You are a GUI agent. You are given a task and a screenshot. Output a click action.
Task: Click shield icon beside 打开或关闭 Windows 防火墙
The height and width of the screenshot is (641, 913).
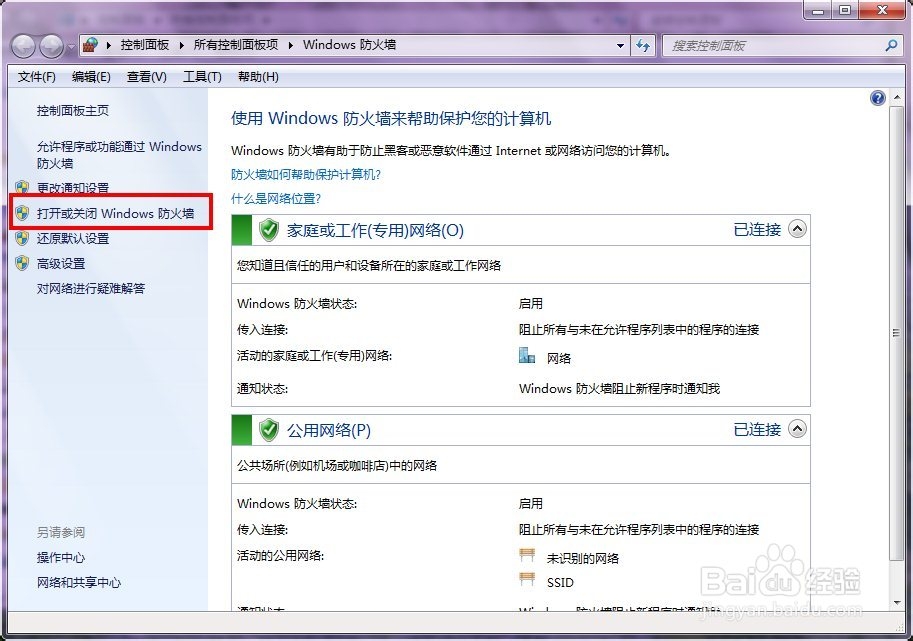22,213
